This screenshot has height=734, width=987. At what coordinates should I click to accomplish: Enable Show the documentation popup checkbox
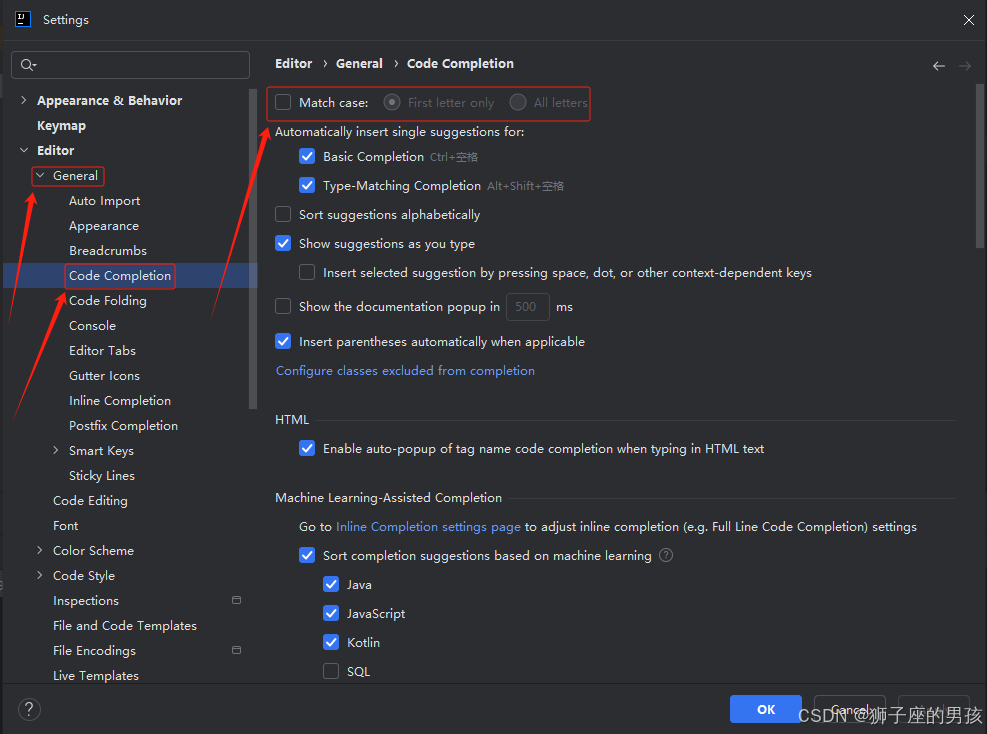pos(283,306)
